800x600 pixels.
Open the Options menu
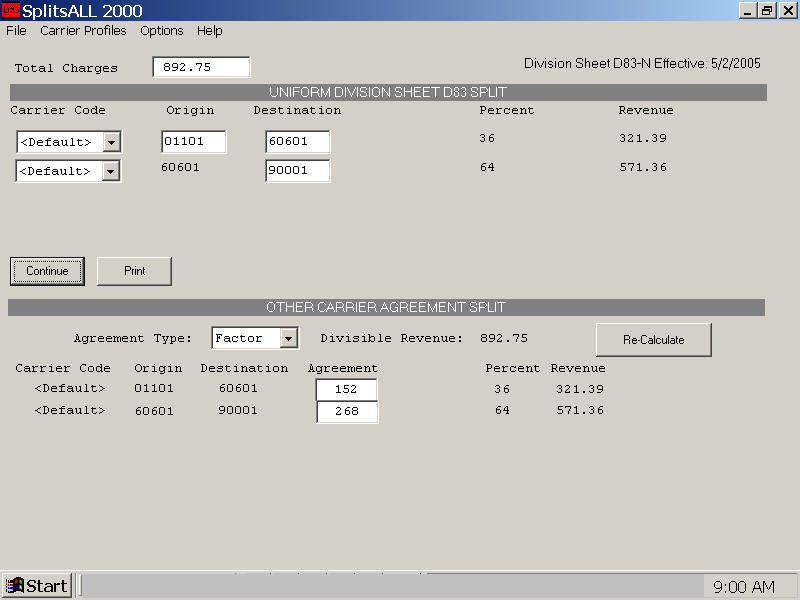tap(161, 31)
